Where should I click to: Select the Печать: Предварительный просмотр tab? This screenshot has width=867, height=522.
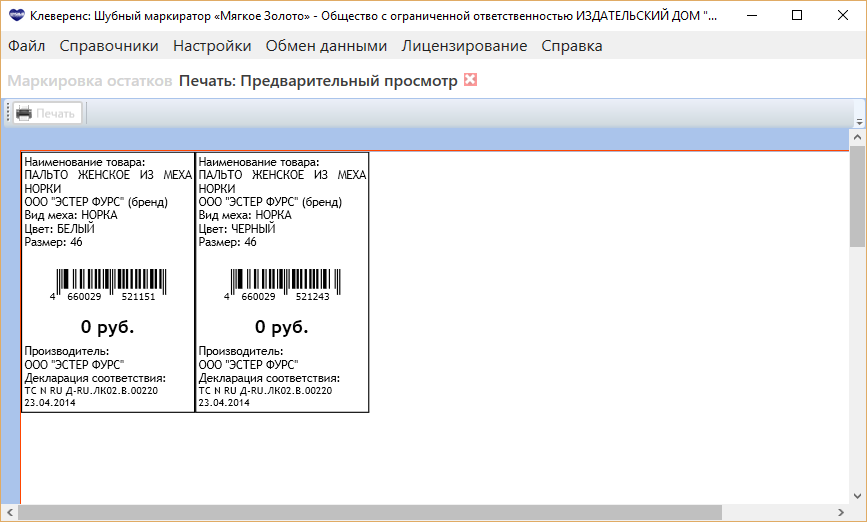click(318, 81)
